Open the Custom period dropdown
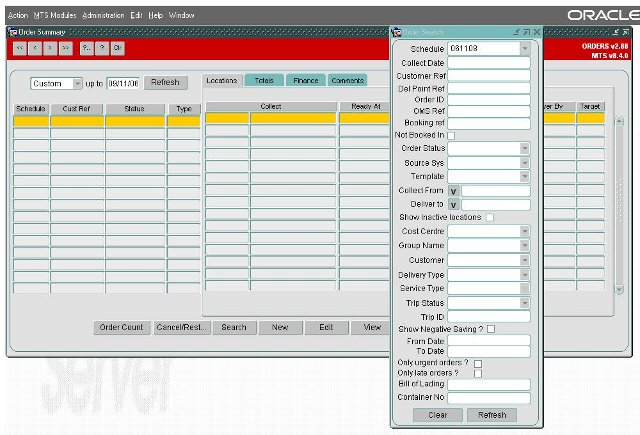Image resolution: width=640 pixels, height=435 pixels. point(77,84)
